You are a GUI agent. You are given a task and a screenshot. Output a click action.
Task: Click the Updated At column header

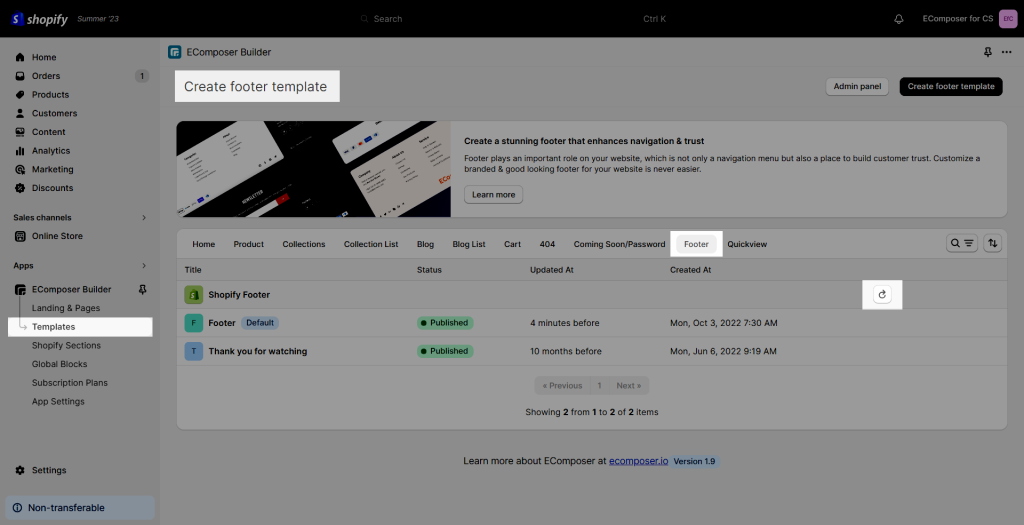click(x=552, y=270)
